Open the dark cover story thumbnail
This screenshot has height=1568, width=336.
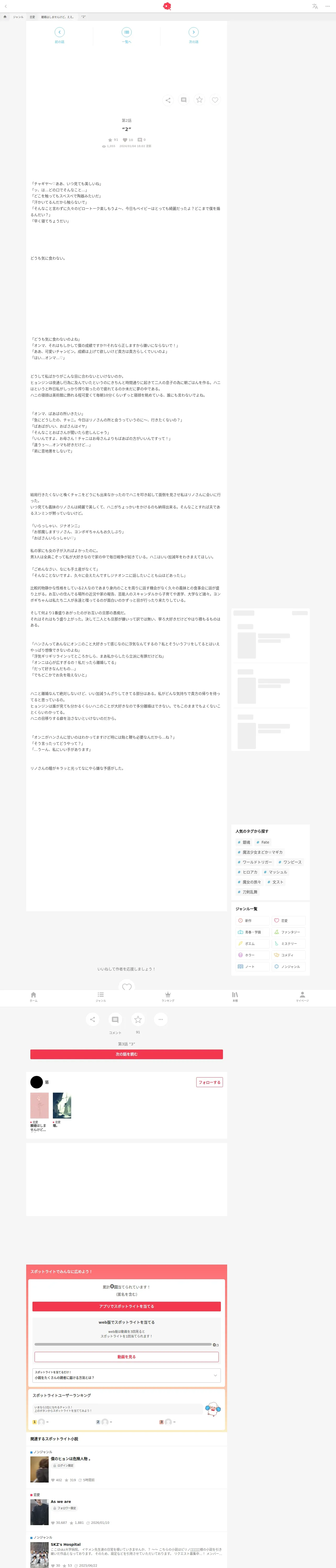click(x=62, y=1105)
